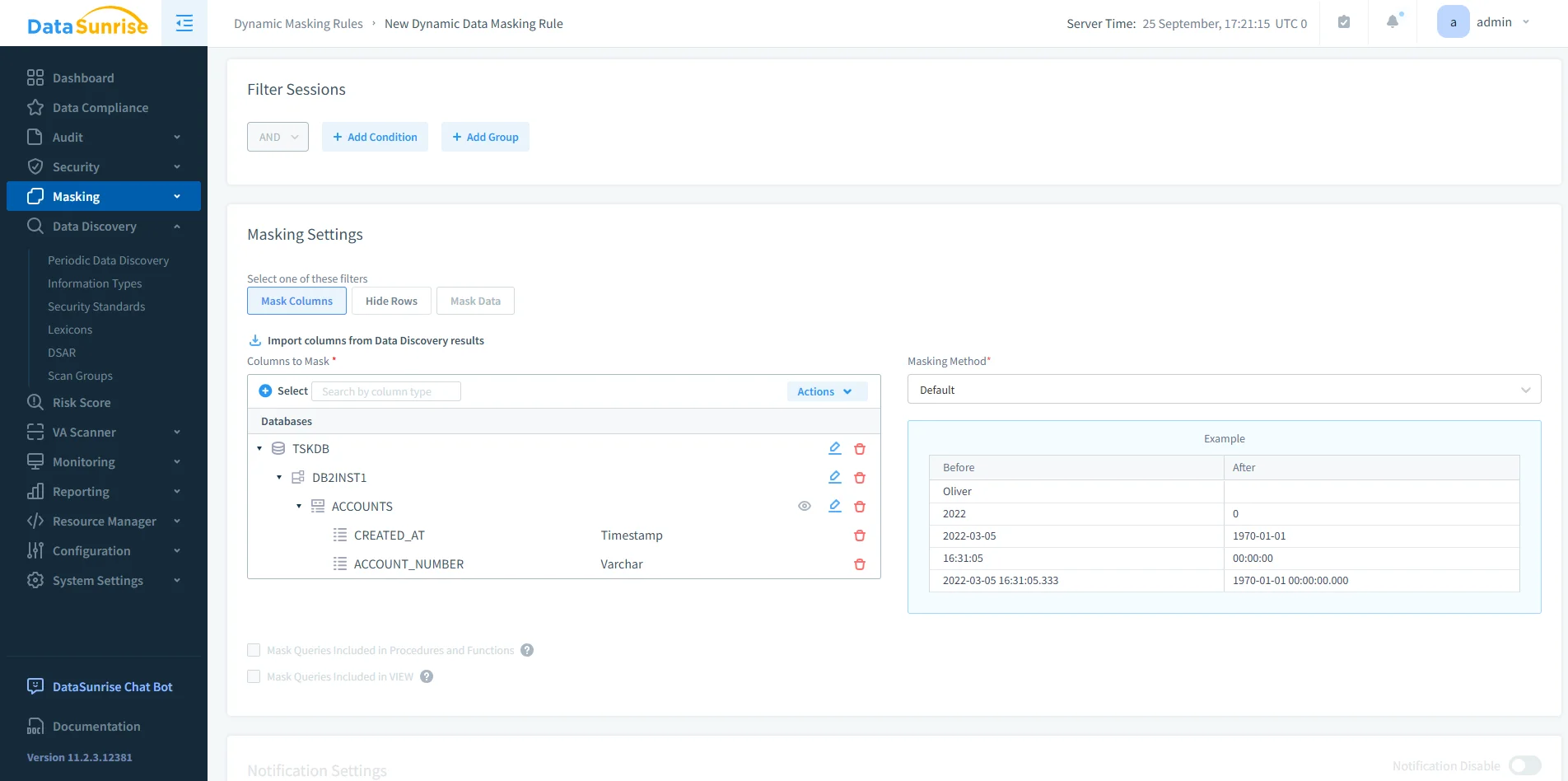Open the Monitoring section in sidebar

pos(82,461)
